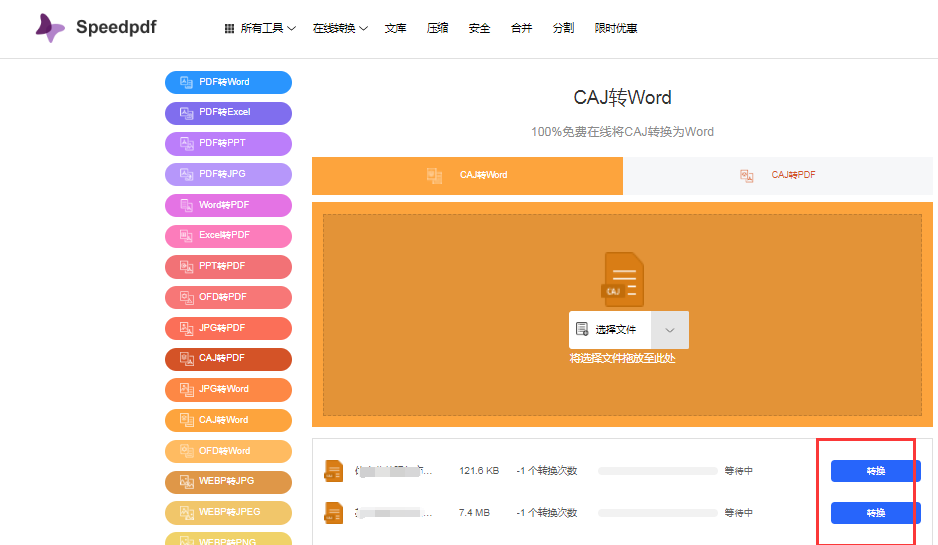Screen dimensions: 938x545
Task: Click 转换 for the 121.6 KB file
Action: [x=875, y=471]
